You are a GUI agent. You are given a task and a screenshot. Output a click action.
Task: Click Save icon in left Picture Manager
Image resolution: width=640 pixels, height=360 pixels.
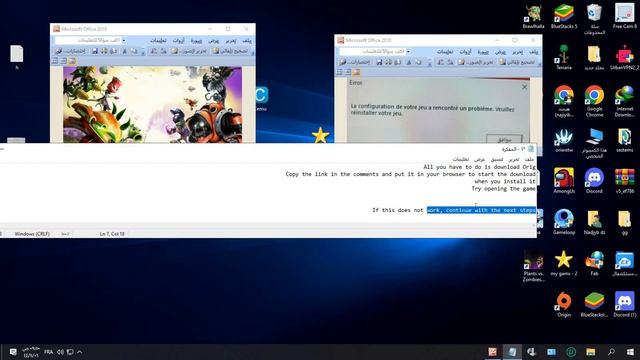[x=95, y=51]
